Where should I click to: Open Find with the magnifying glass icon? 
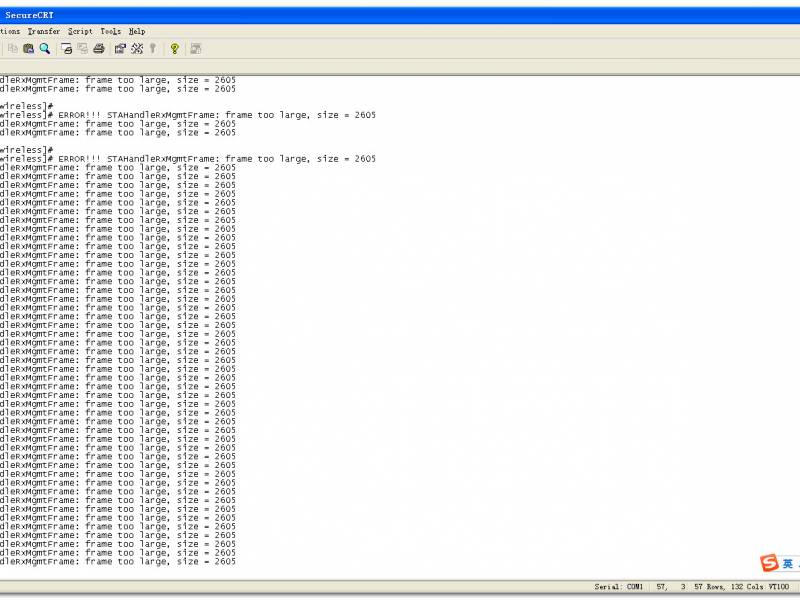(45, 48)
